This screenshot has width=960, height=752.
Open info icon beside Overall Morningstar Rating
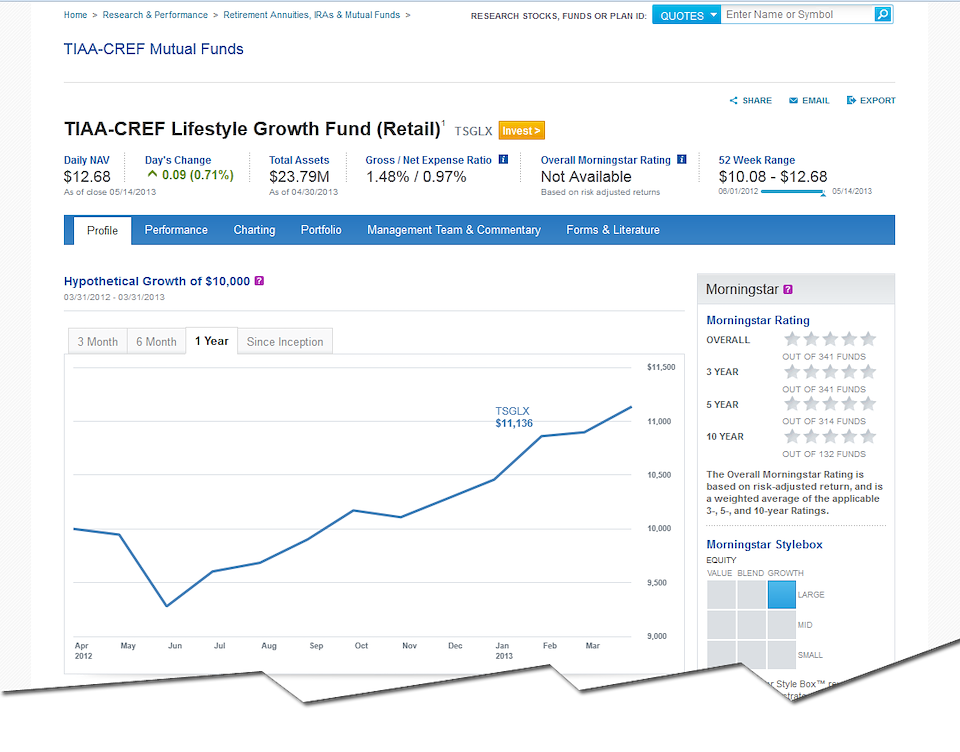click(x=681, y=159)
